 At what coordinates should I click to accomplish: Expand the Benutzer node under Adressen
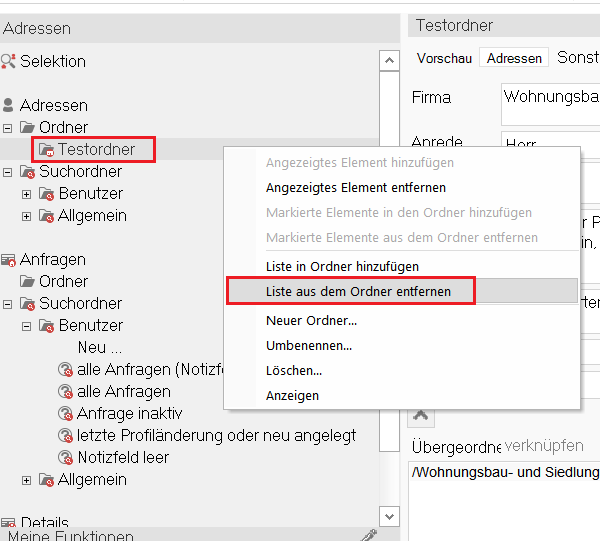26,194
